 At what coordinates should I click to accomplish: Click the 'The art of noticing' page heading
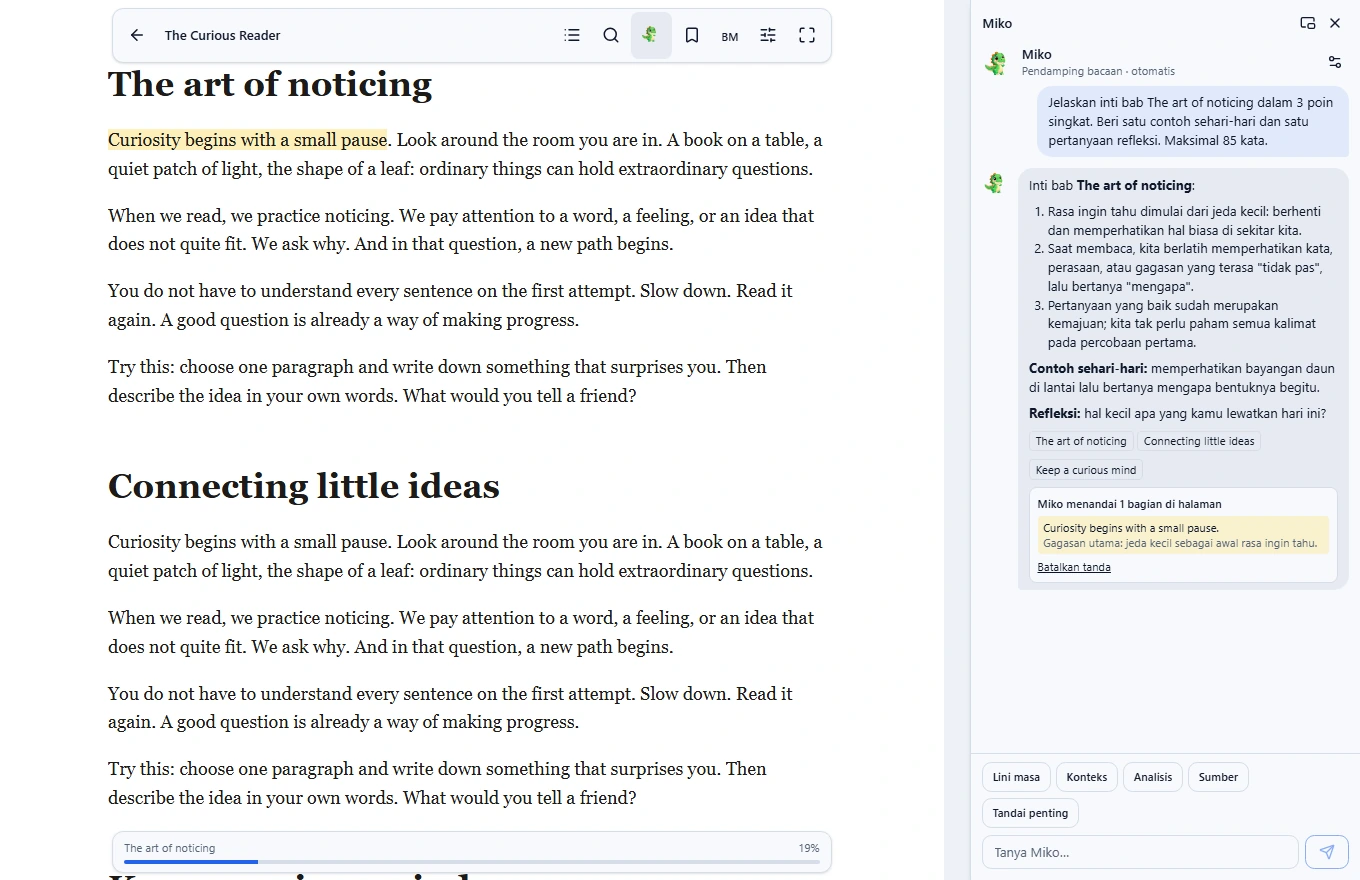pyautogui.click(x=270, y=84)
